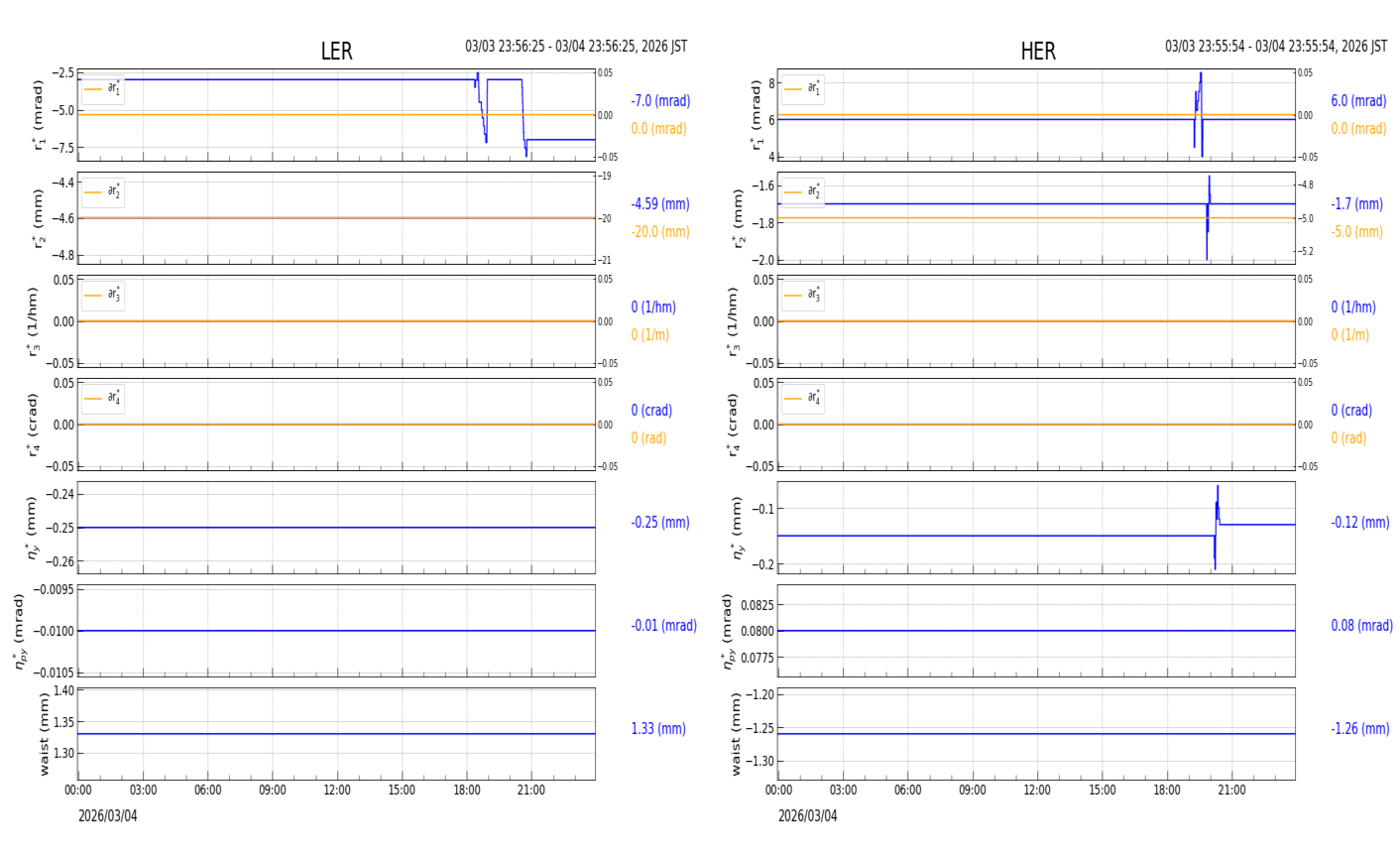Screen dimensions: 1400x857
Task: Click the HER value 0 (crad)
Action: pyautogui.click(x=1351, y=411)
